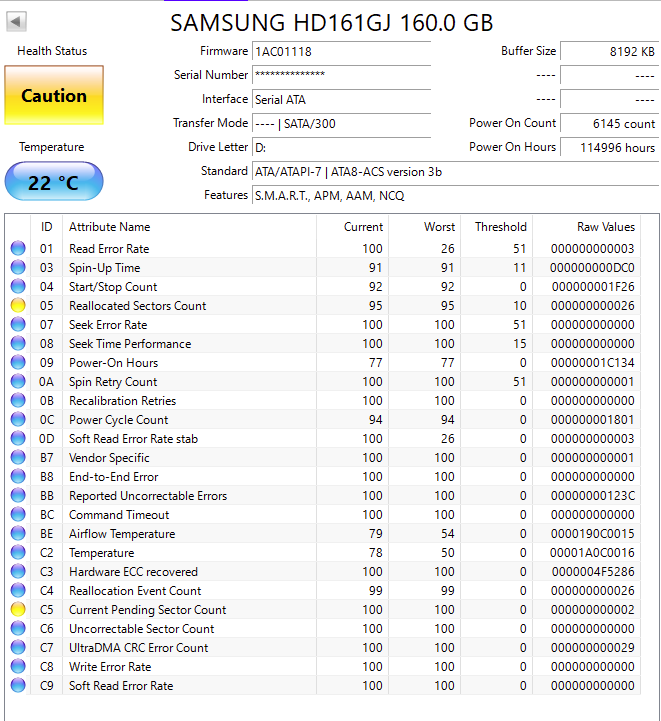Click status icon for C9 Soft Read Error Rate
This screenshot has width=661, height=721.
18,685
